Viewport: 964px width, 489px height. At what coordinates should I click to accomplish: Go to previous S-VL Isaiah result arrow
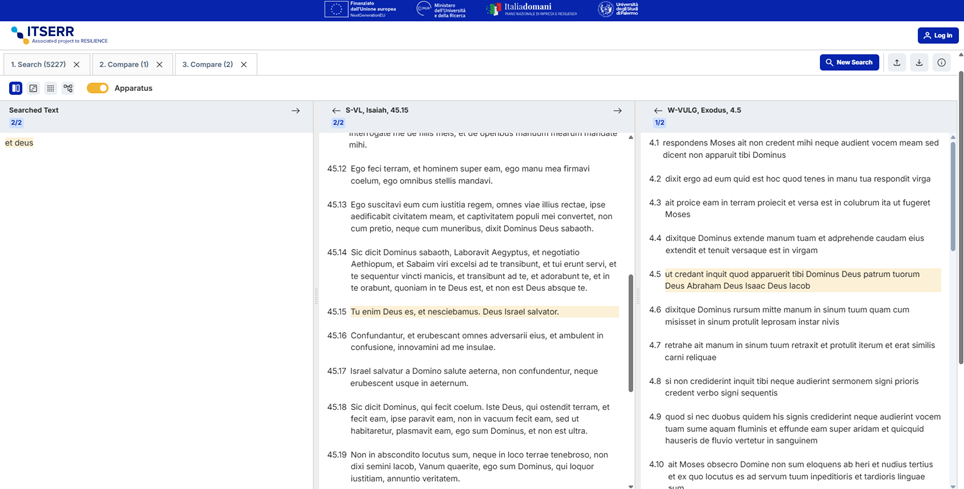coord(336,111)
